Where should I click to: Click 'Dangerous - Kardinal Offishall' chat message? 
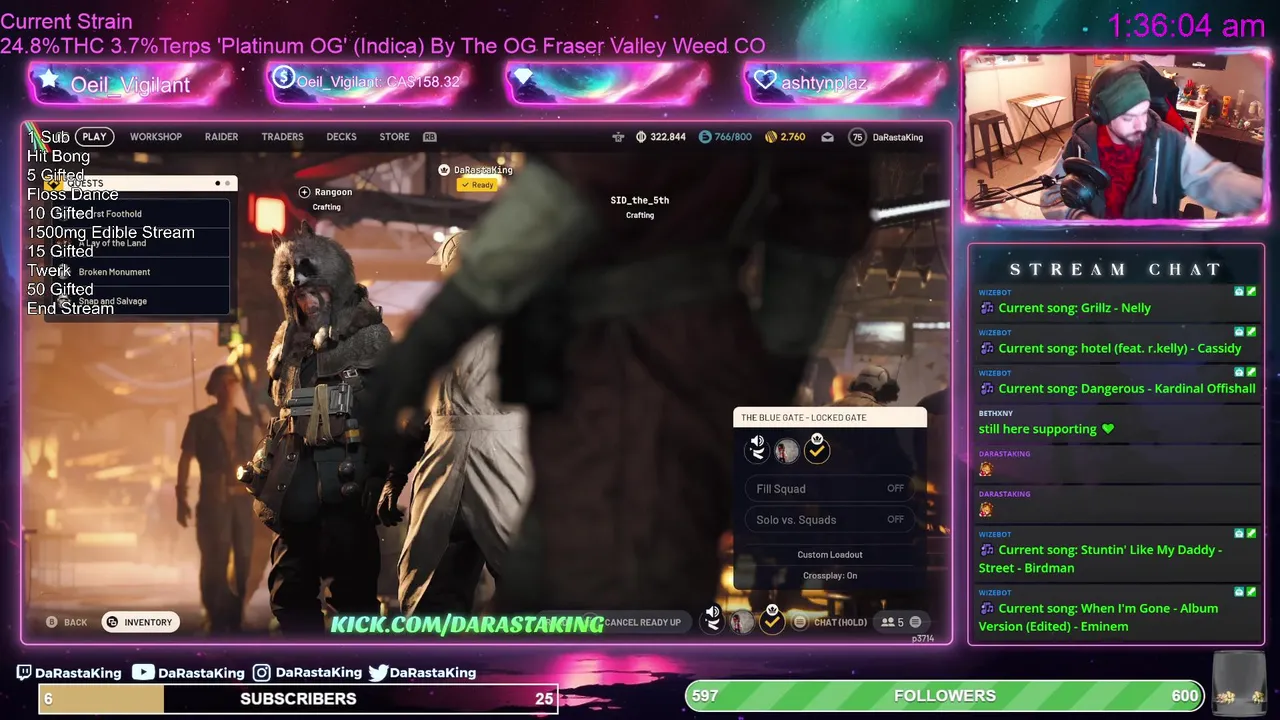[1127, 389]
